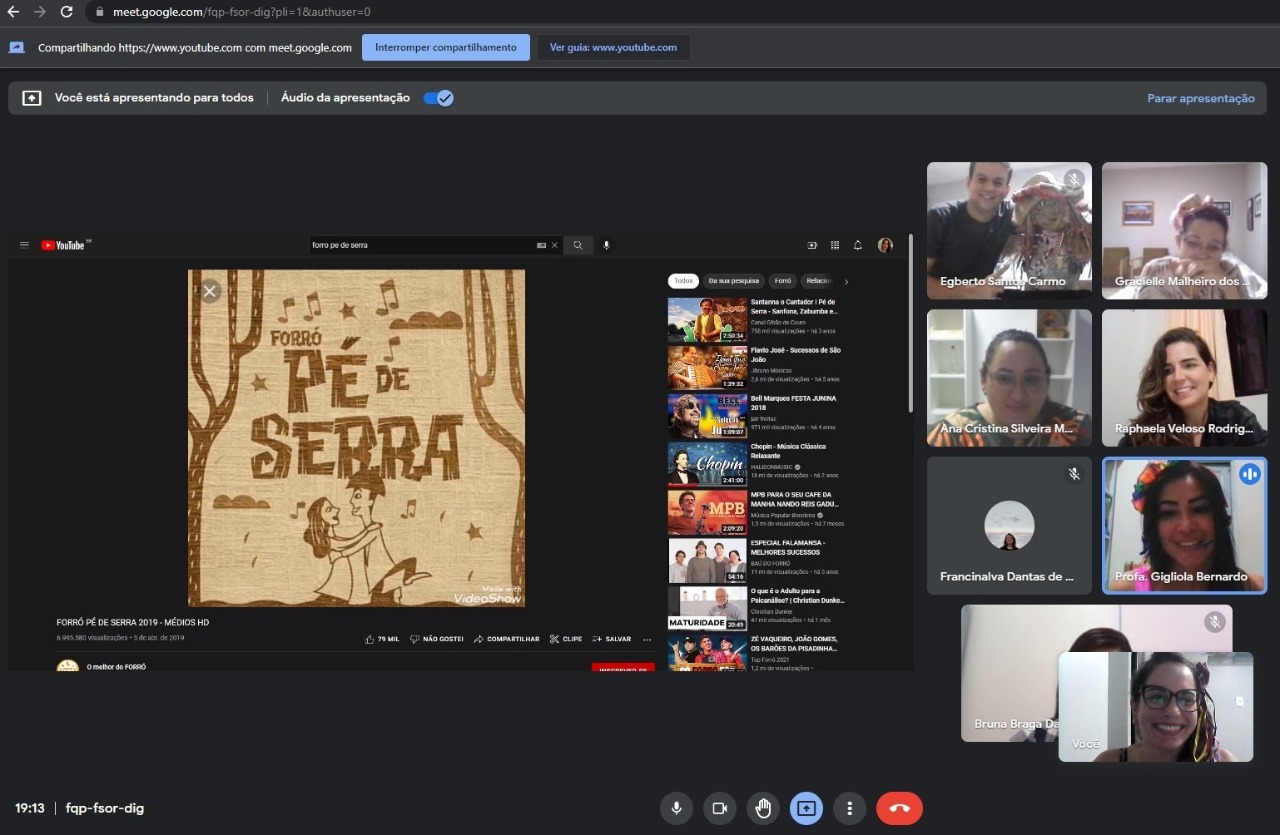Reload the page with the refresh icon
Image resolution: width=1280 pixels, height=835 pixels.
coord(66,12)
